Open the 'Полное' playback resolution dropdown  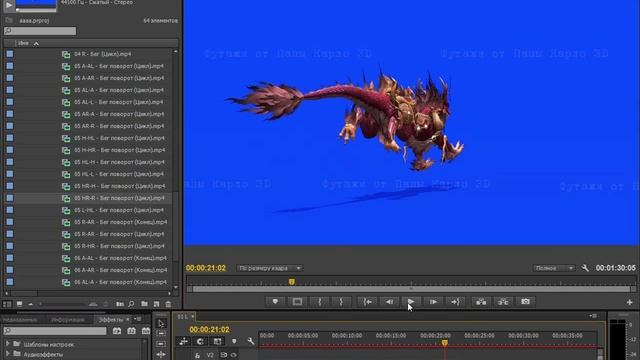pos(553,268)
